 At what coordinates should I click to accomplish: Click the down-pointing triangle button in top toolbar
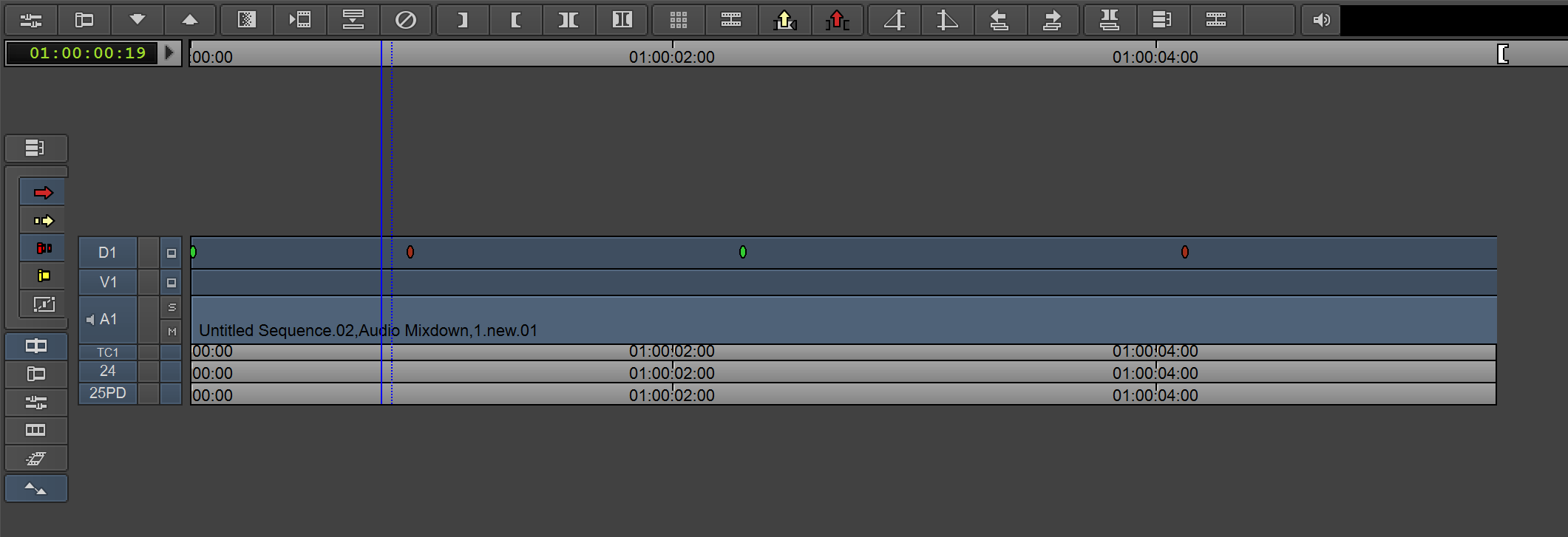click(x=138, y=20)
